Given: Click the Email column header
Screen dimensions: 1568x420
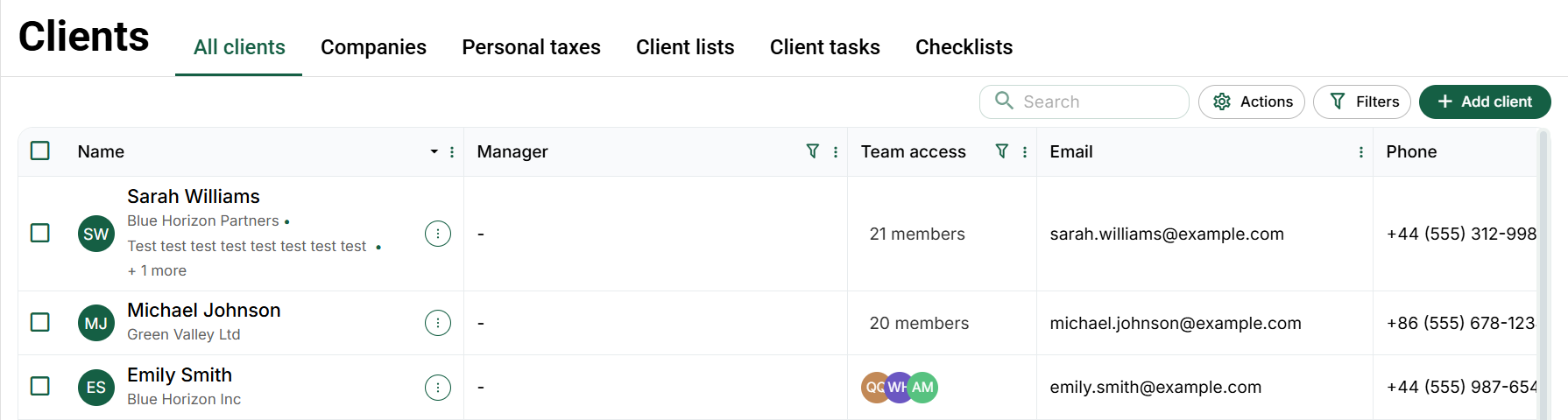Looking at the screenshot, I should (1071, 151).
